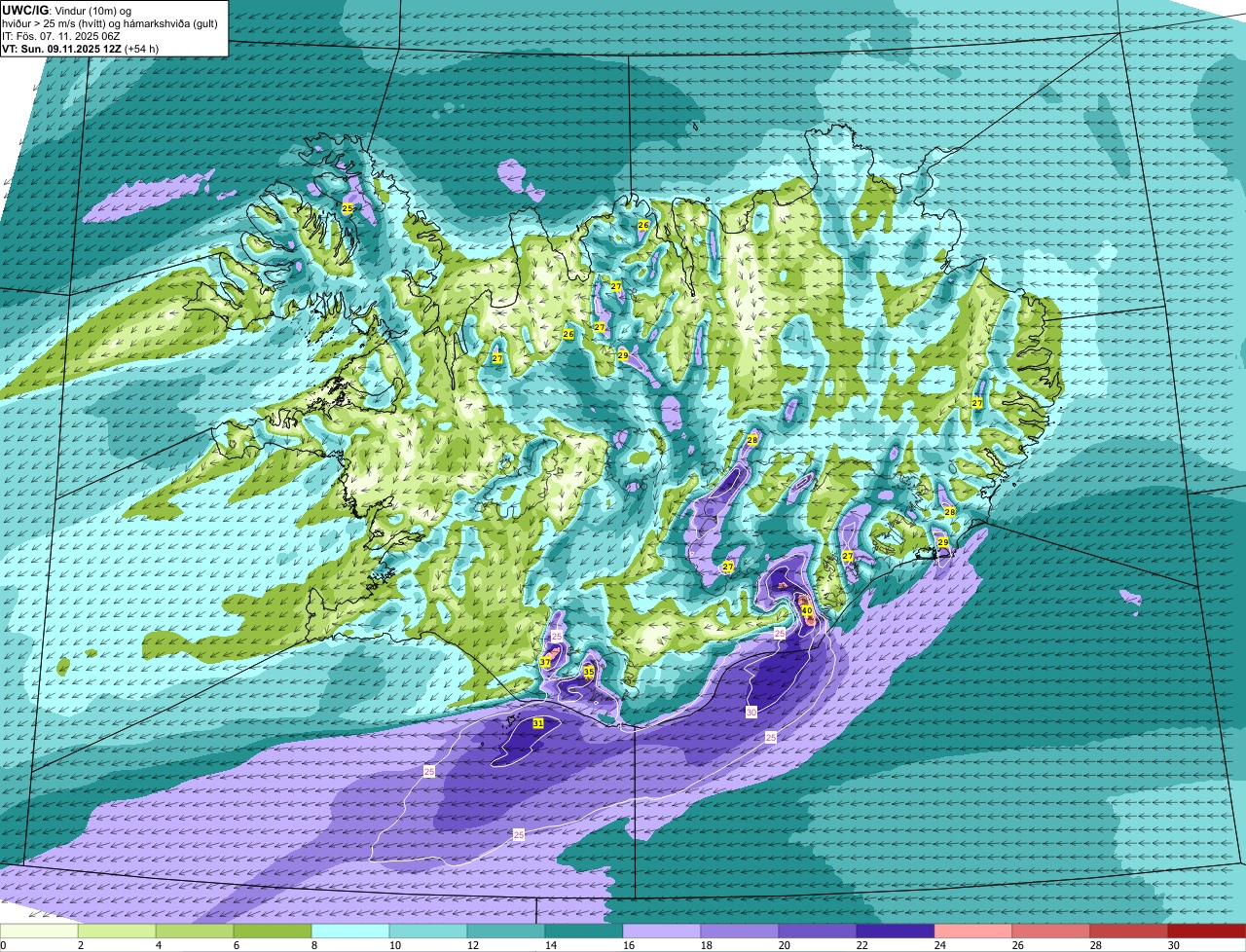The height and width of the screenshot is (952, 1246).
Task: Click the dark red 30+ m/s legend swatch
Action: click(x=1207, y=932)
